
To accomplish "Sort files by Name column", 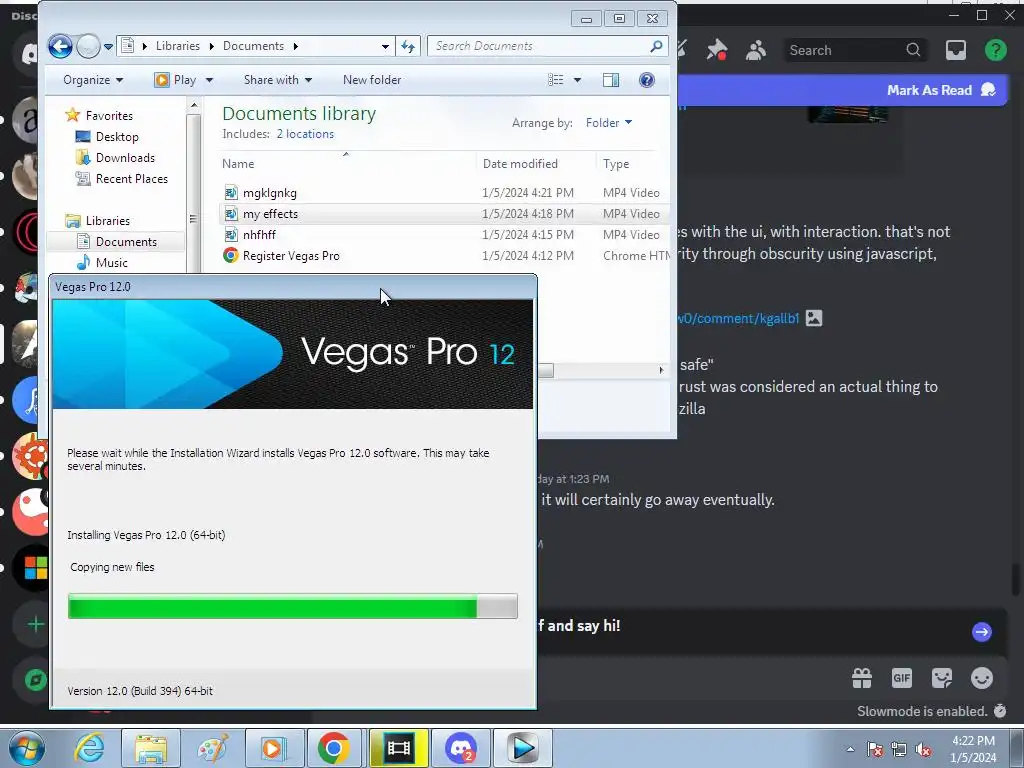I will [x=238, y=164].
